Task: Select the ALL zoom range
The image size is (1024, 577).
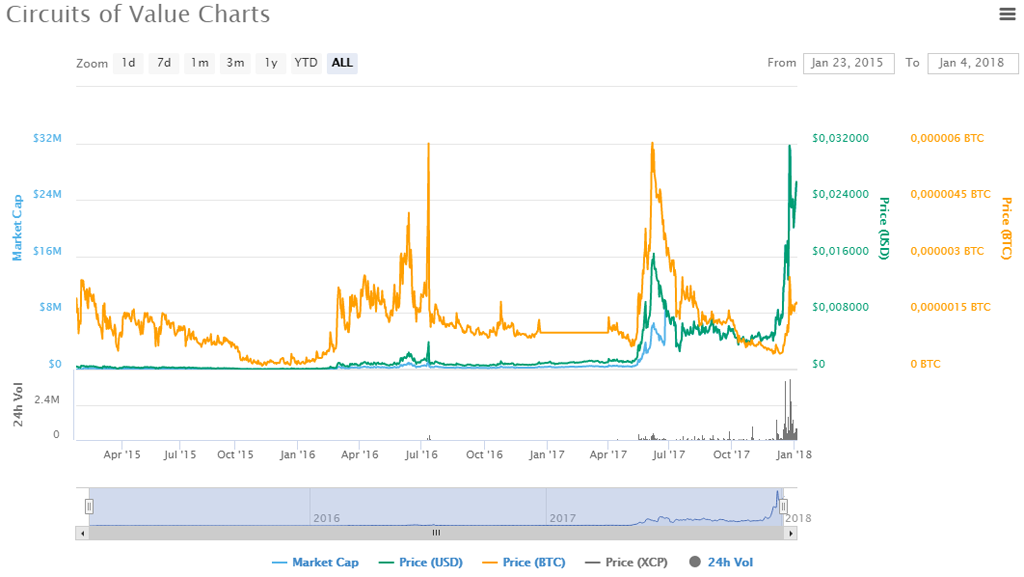Action: (342, 63)
